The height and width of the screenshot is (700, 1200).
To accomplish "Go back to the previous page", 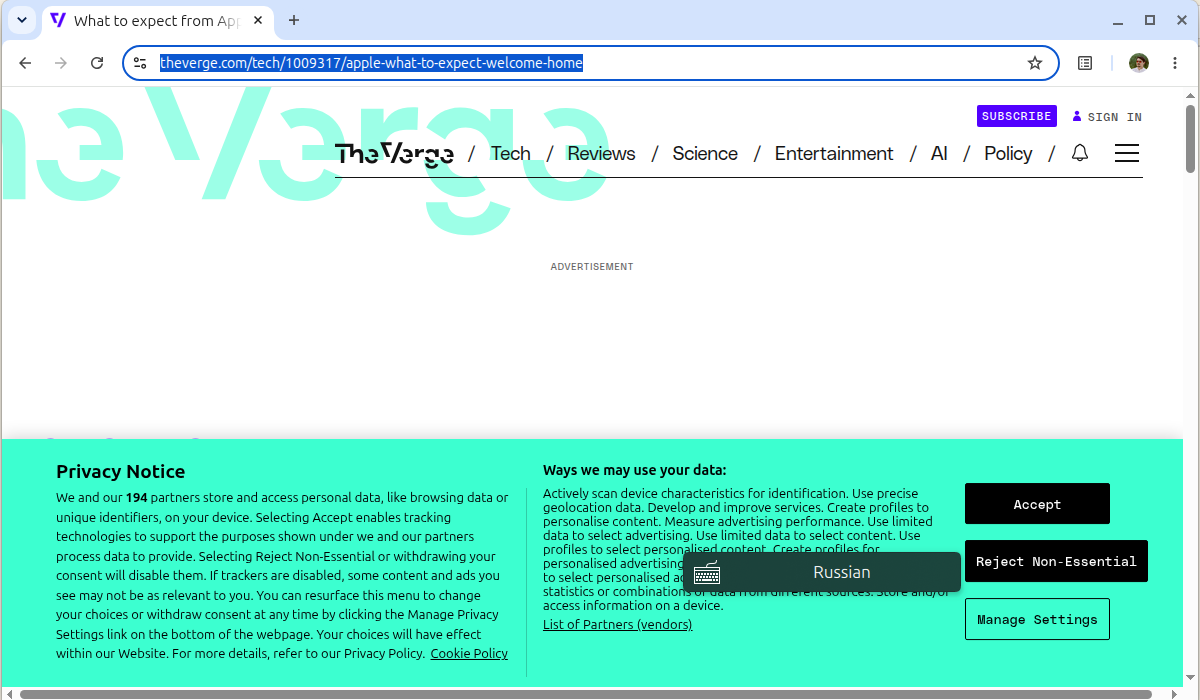I will pos(25,63).
